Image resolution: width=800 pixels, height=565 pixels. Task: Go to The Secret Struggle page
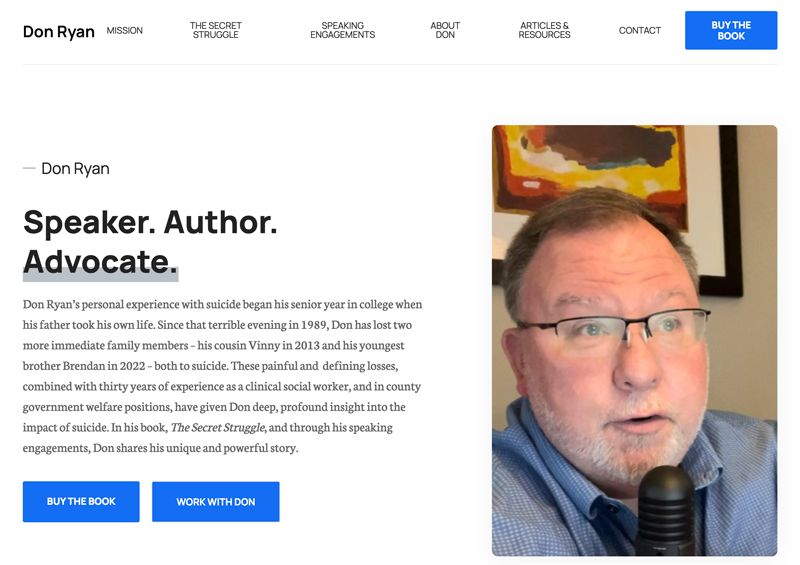click(216, 30)
